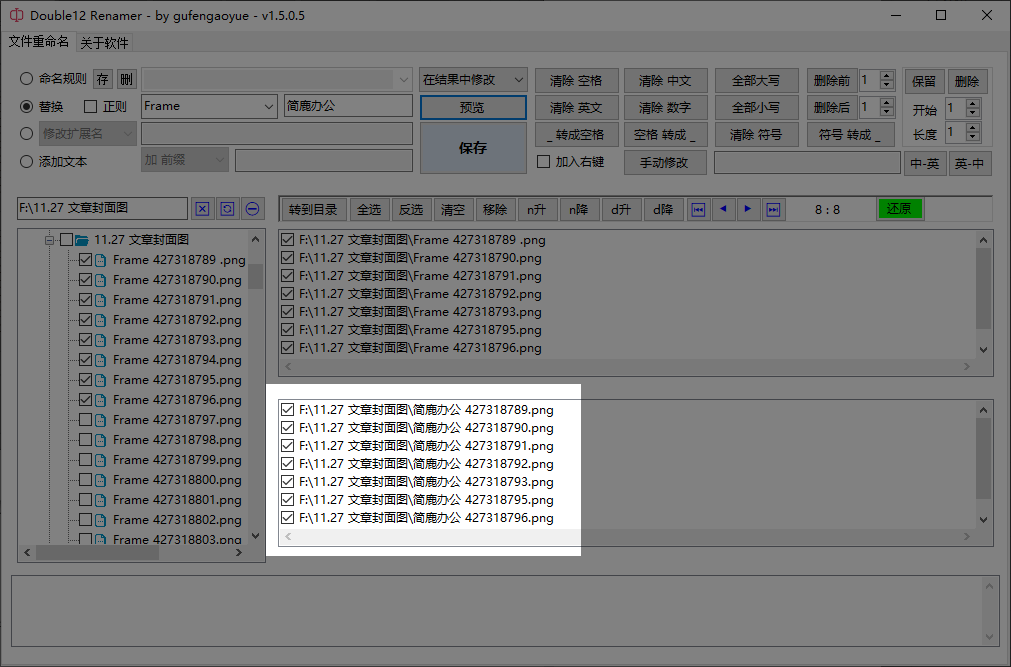Jump to last item with skip-forward icon
Image resolution: width=1011 pixels, height=667 pixels.
pos(773,210)
